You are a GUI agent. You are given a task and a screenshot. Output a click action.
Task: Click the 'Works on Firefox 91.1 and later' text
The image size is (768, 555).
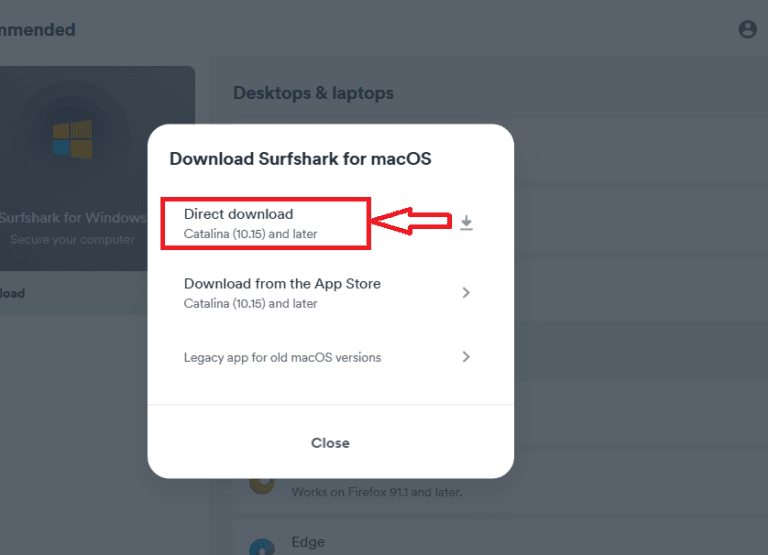376,492
